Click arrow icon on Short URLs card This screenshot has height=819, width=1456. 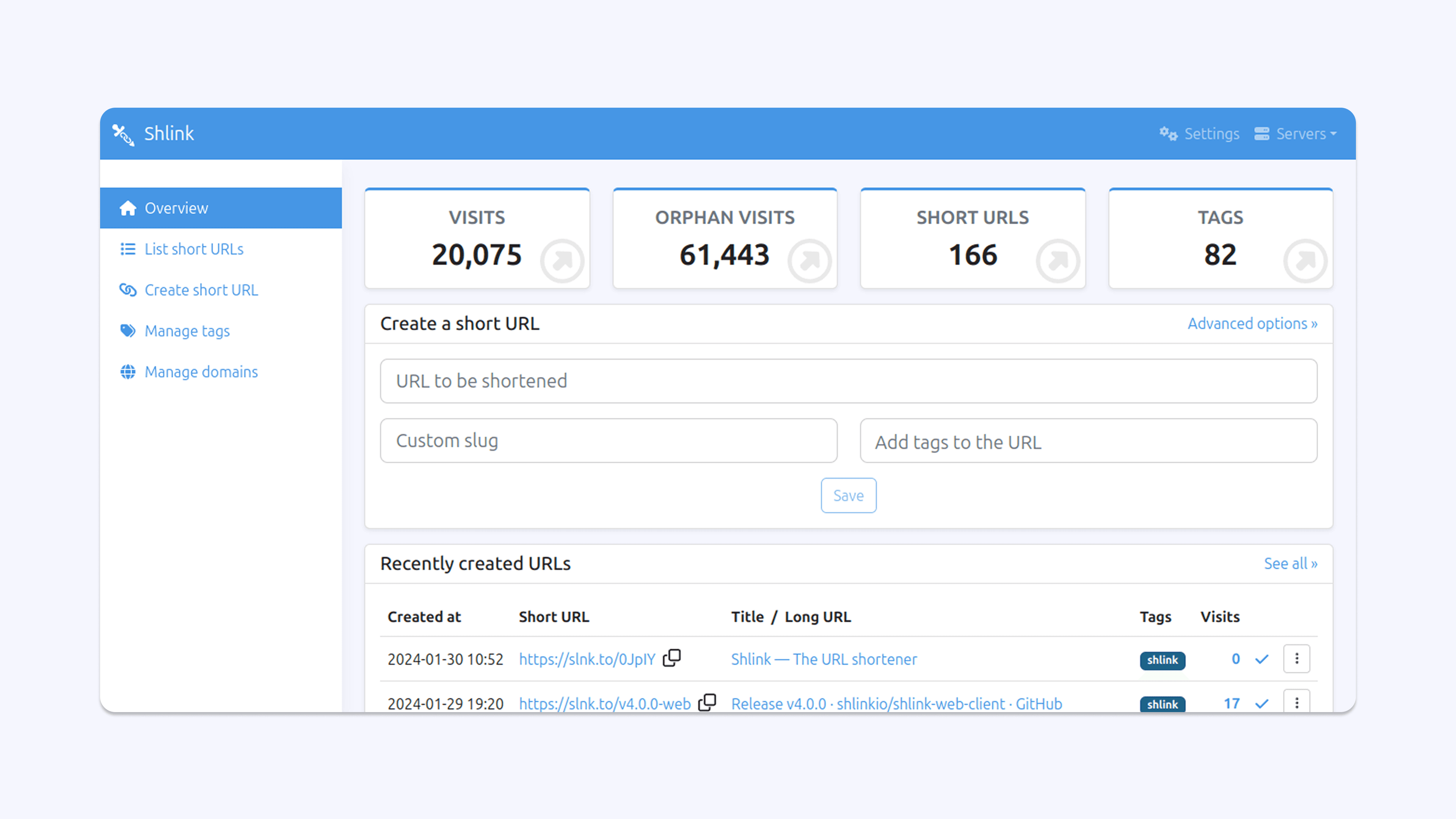(x=1057, y=261)
